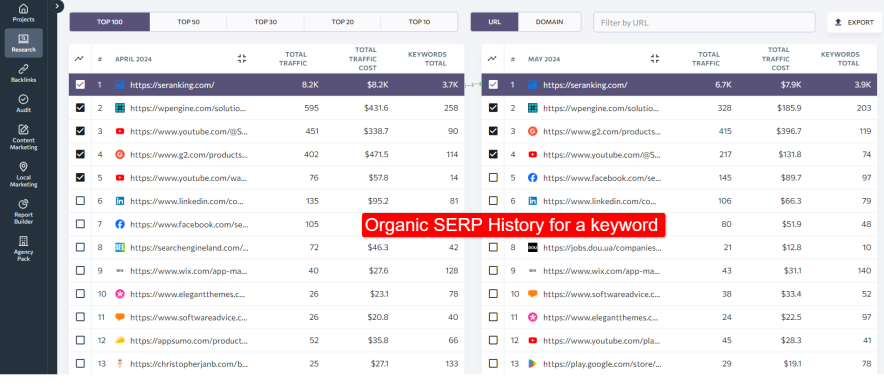Check christopherjanb.com row checkbox
This screenshot has width=884, height=391.
pyautogui.click(x=80, y=363)
